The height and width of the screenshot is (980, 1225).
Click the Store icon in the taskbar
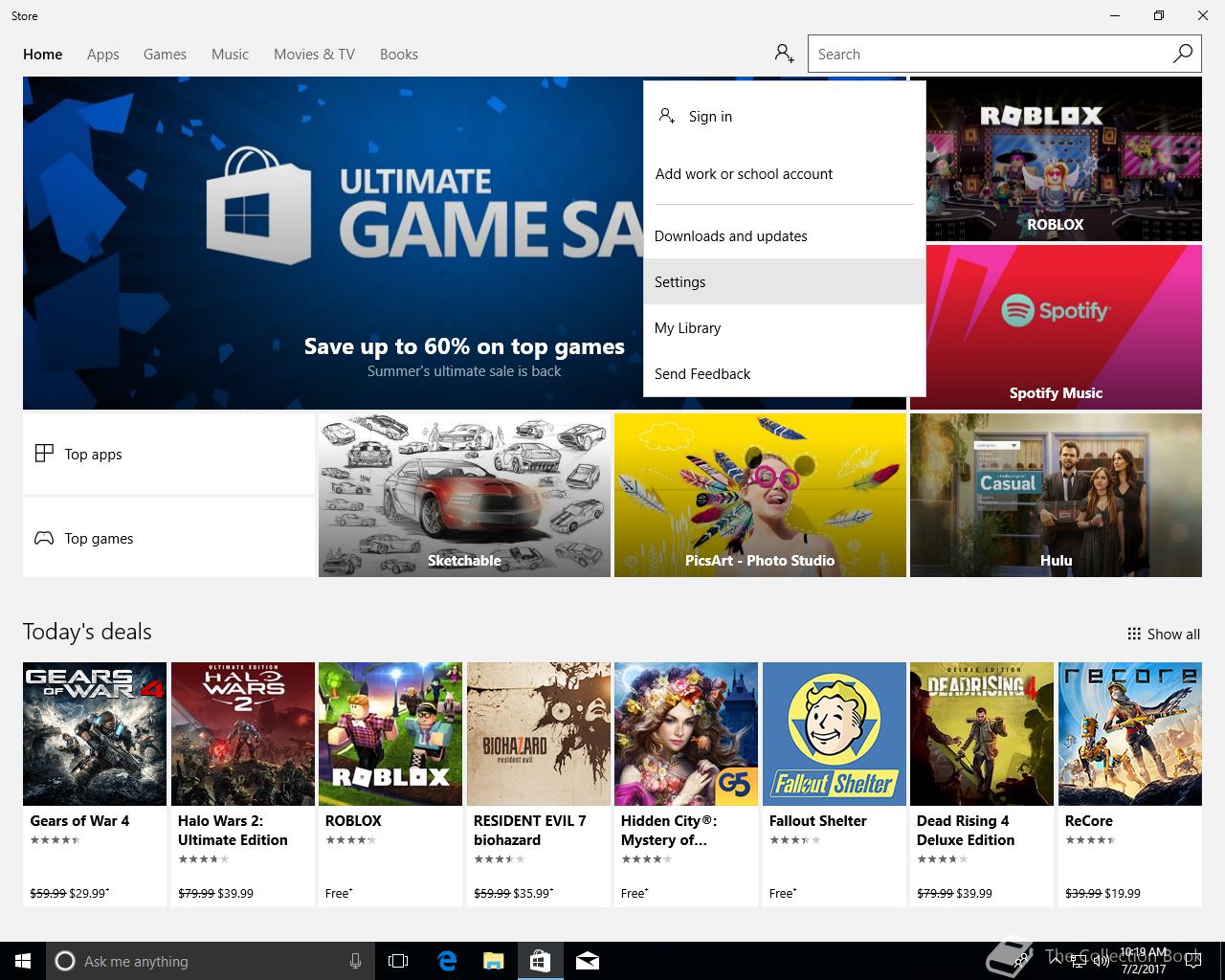coord(540,961)
